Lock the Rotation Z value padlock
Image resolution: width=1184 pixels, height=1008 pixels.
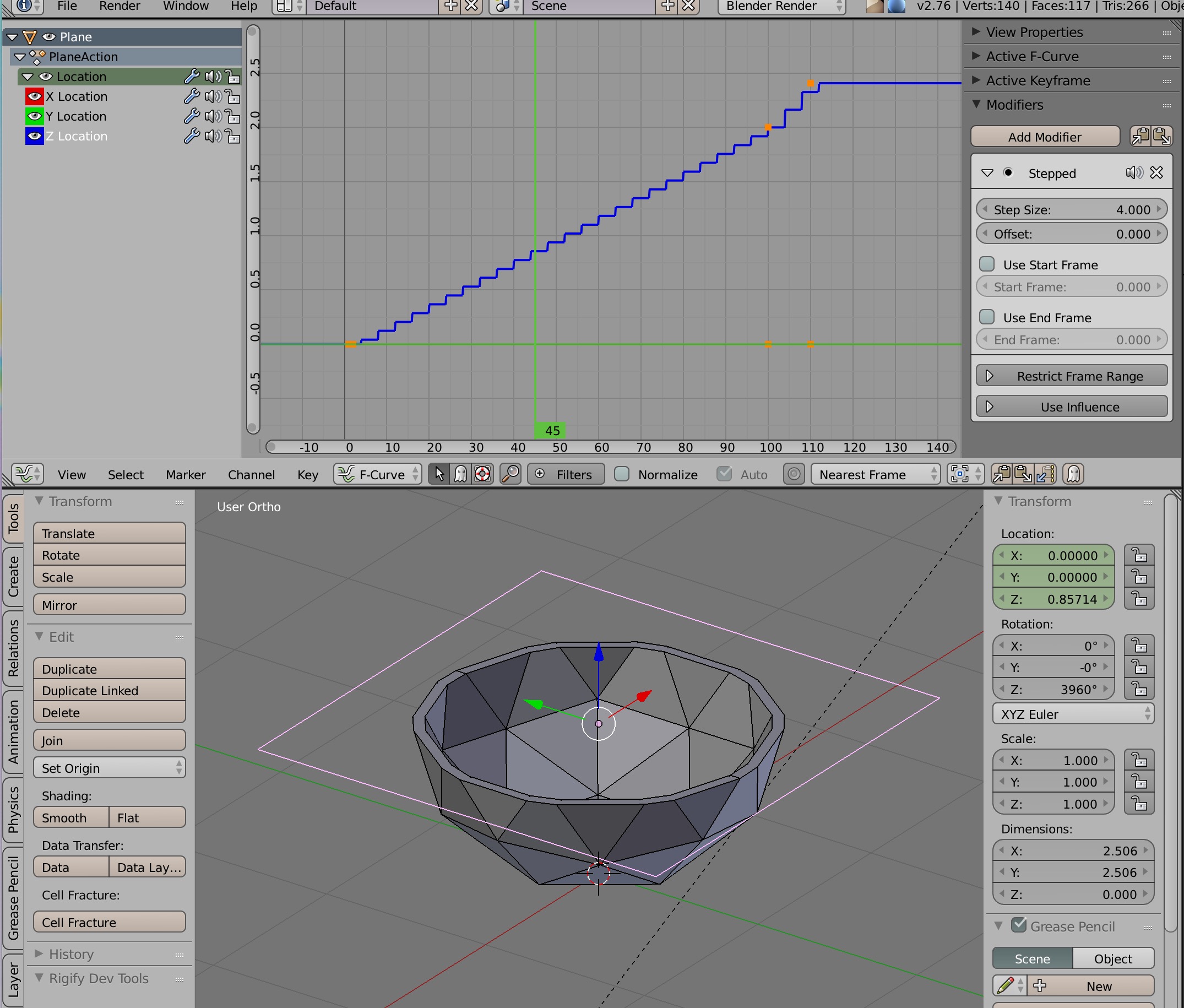[1139, 689]
